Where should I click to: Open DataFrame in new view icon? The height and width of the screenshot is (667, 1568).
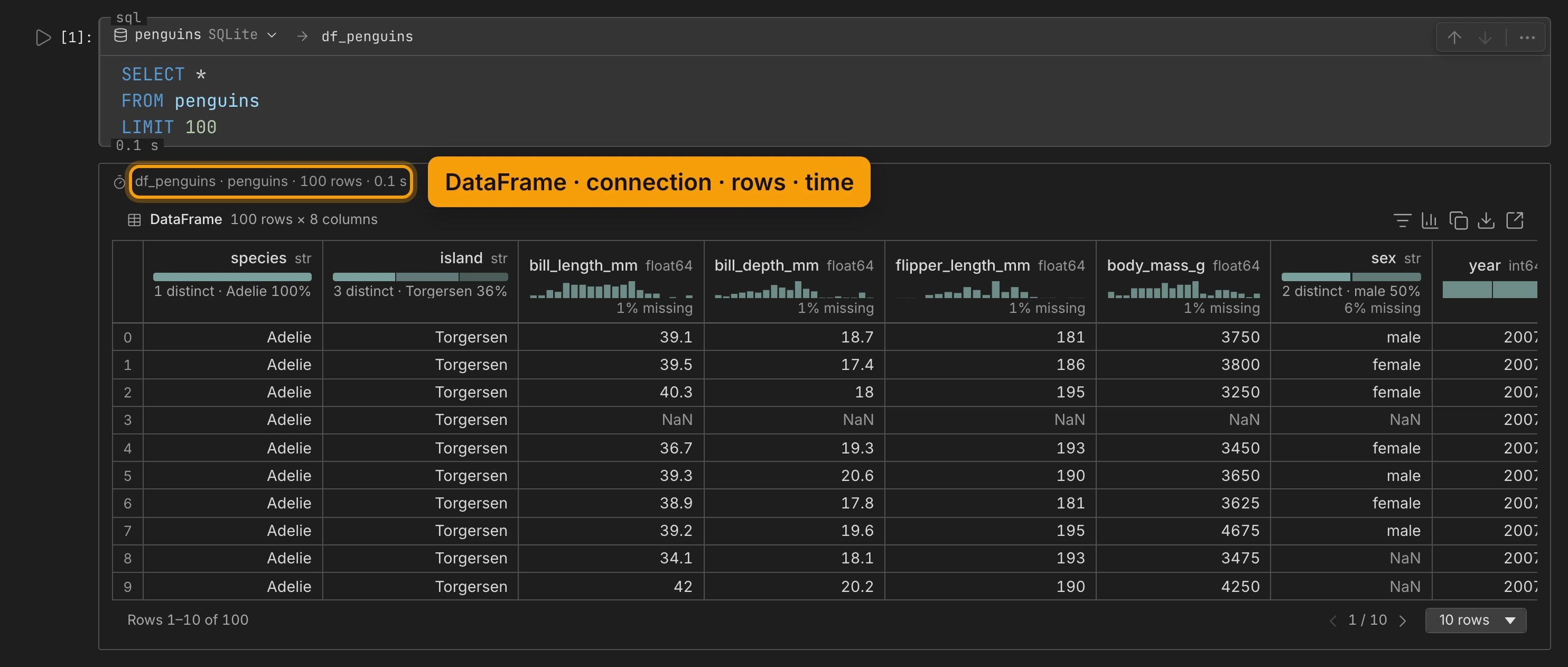(x=1515, y=220)
